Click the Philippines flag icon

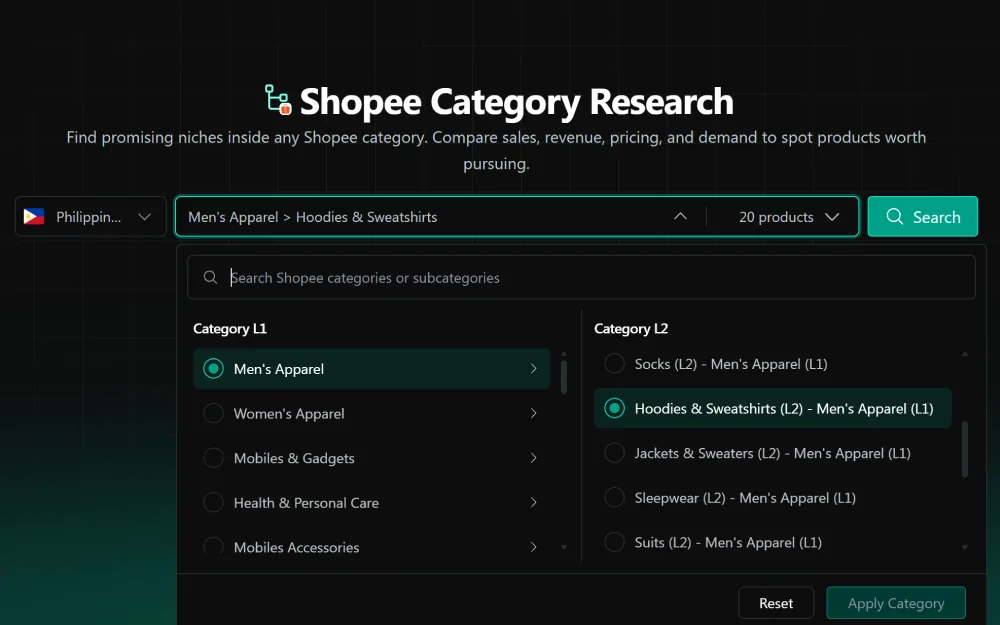[x=34, y=217]
